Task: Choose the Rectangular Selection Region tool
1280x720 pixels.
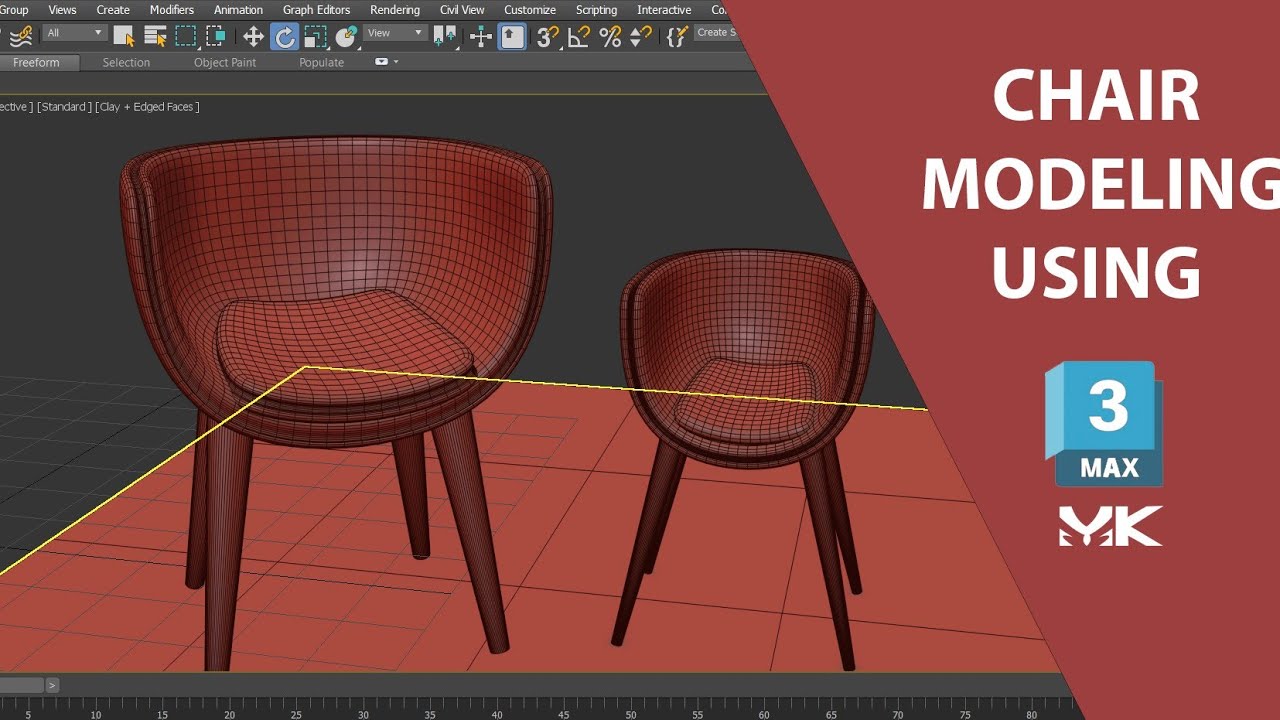Action: pos(186,36)
